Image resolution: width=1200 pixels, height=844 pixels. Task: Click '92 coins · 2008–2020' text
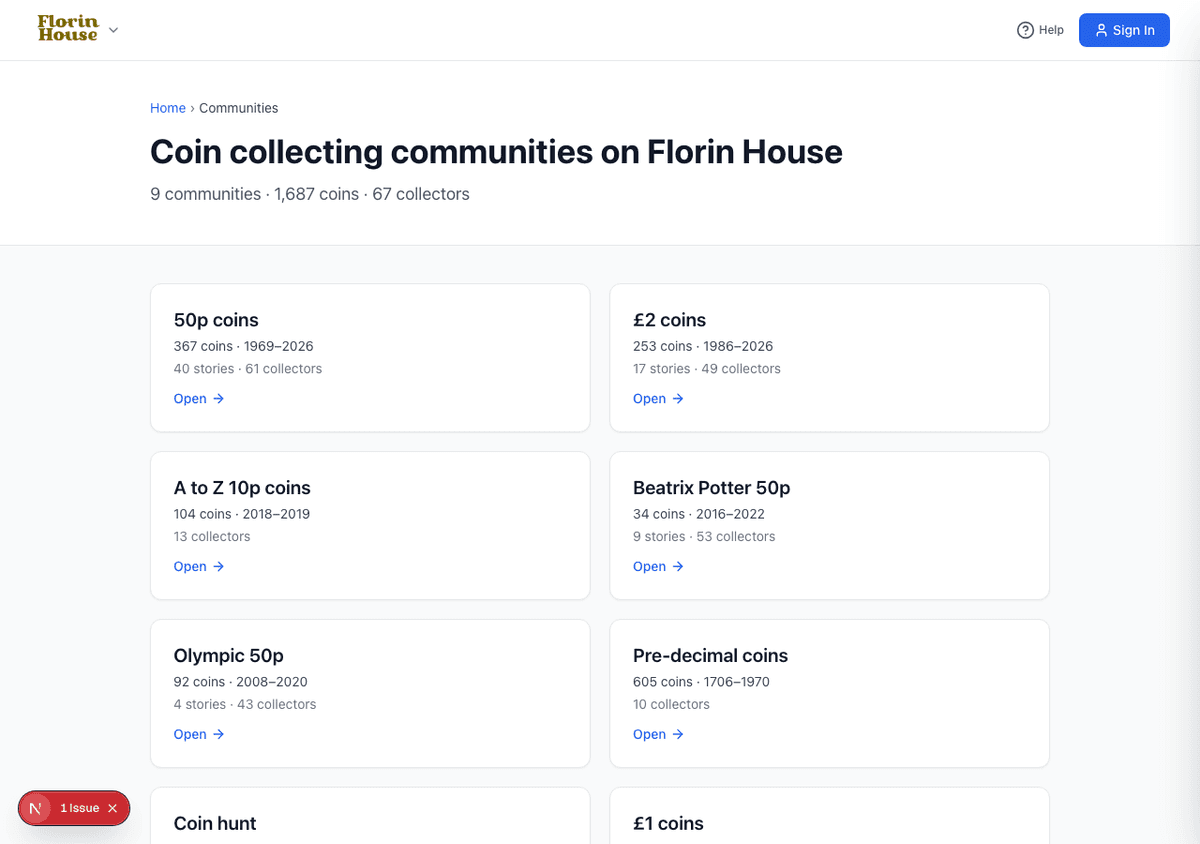(x=241, y=682)
